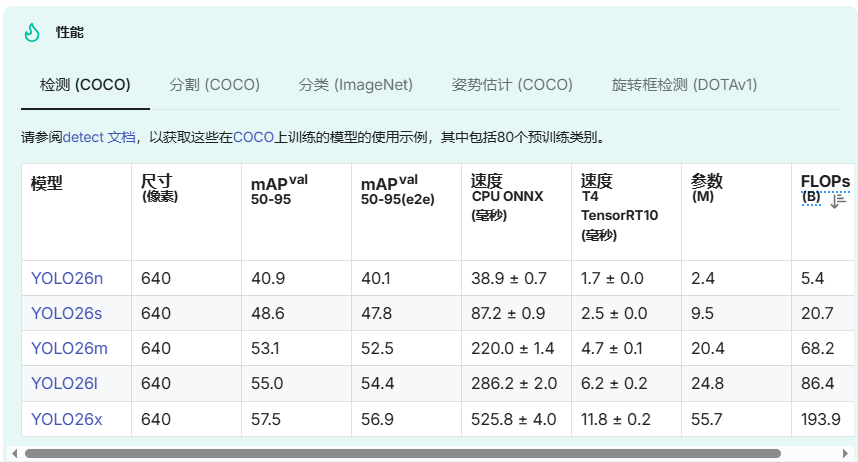The width and height of the screenshot is (858, 462).
Task: Click the 5.4 FLOPs cell
Action: coord(824,278)
